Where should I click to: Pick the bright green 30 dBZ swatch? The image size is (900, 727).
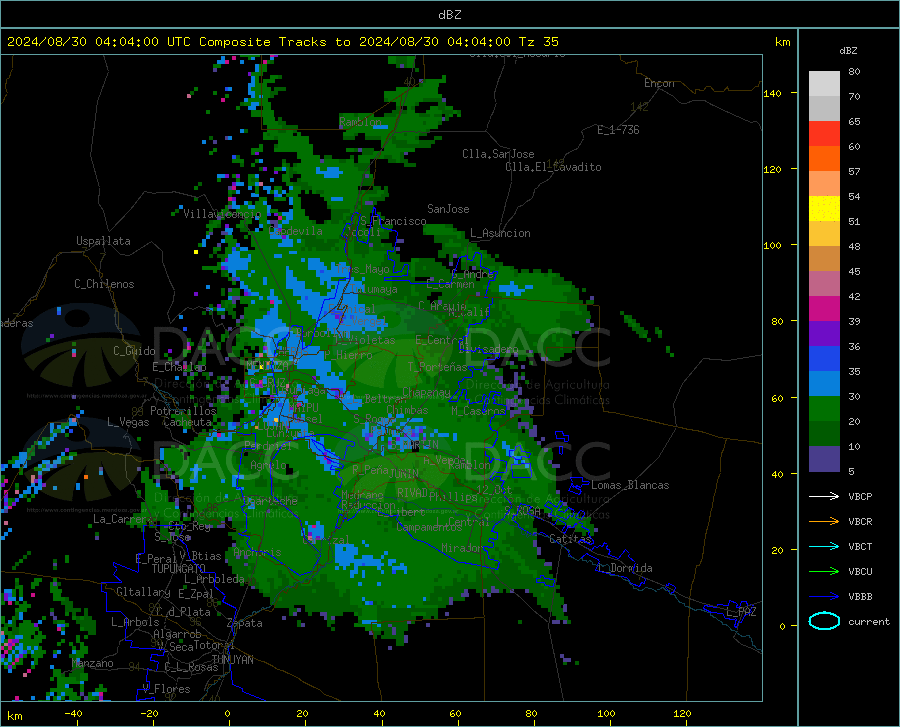point(824,409)
